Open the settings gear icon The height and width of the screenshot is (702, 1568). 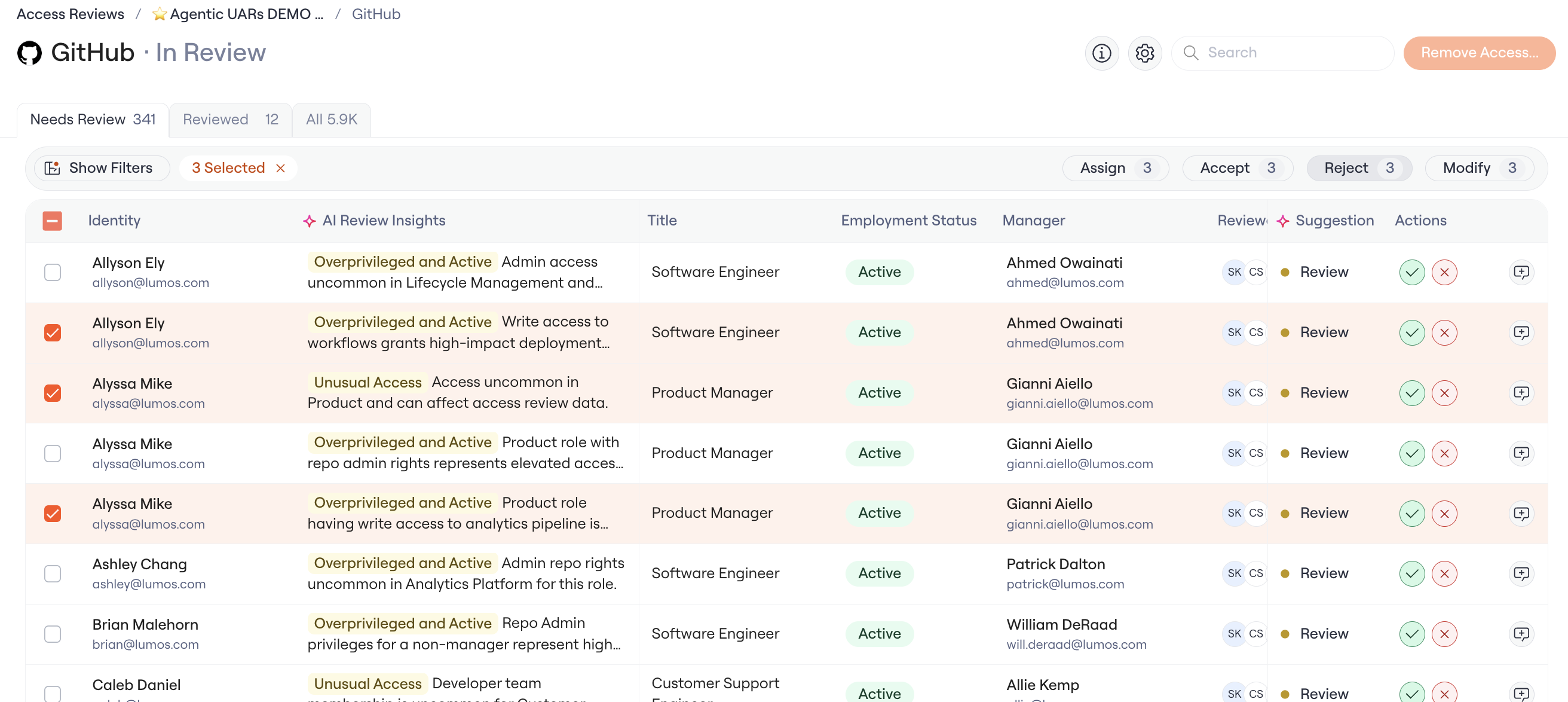1144,53
